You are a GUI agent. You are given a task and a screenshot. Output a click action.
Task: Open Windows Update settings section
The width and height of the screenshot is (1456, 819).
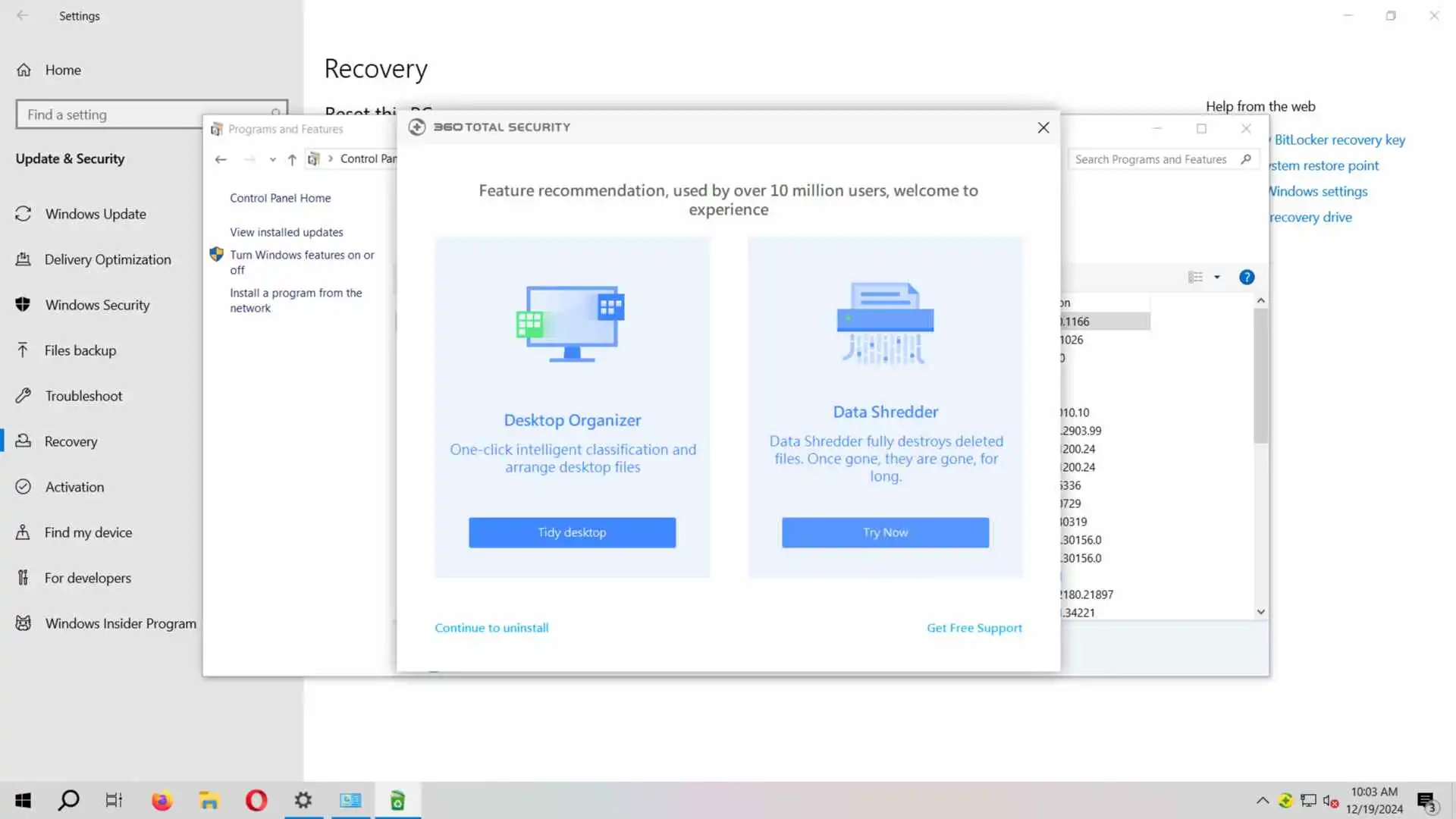96,214
